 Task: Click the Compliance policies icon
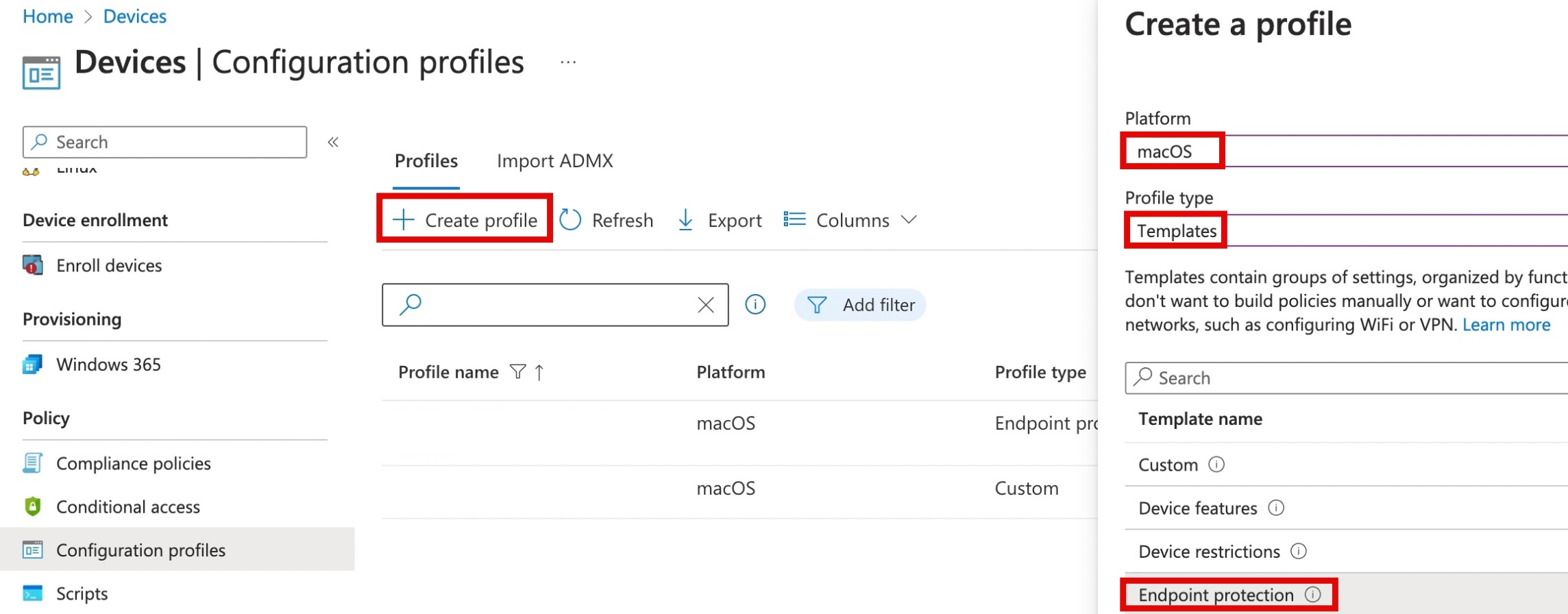point(32,463)
